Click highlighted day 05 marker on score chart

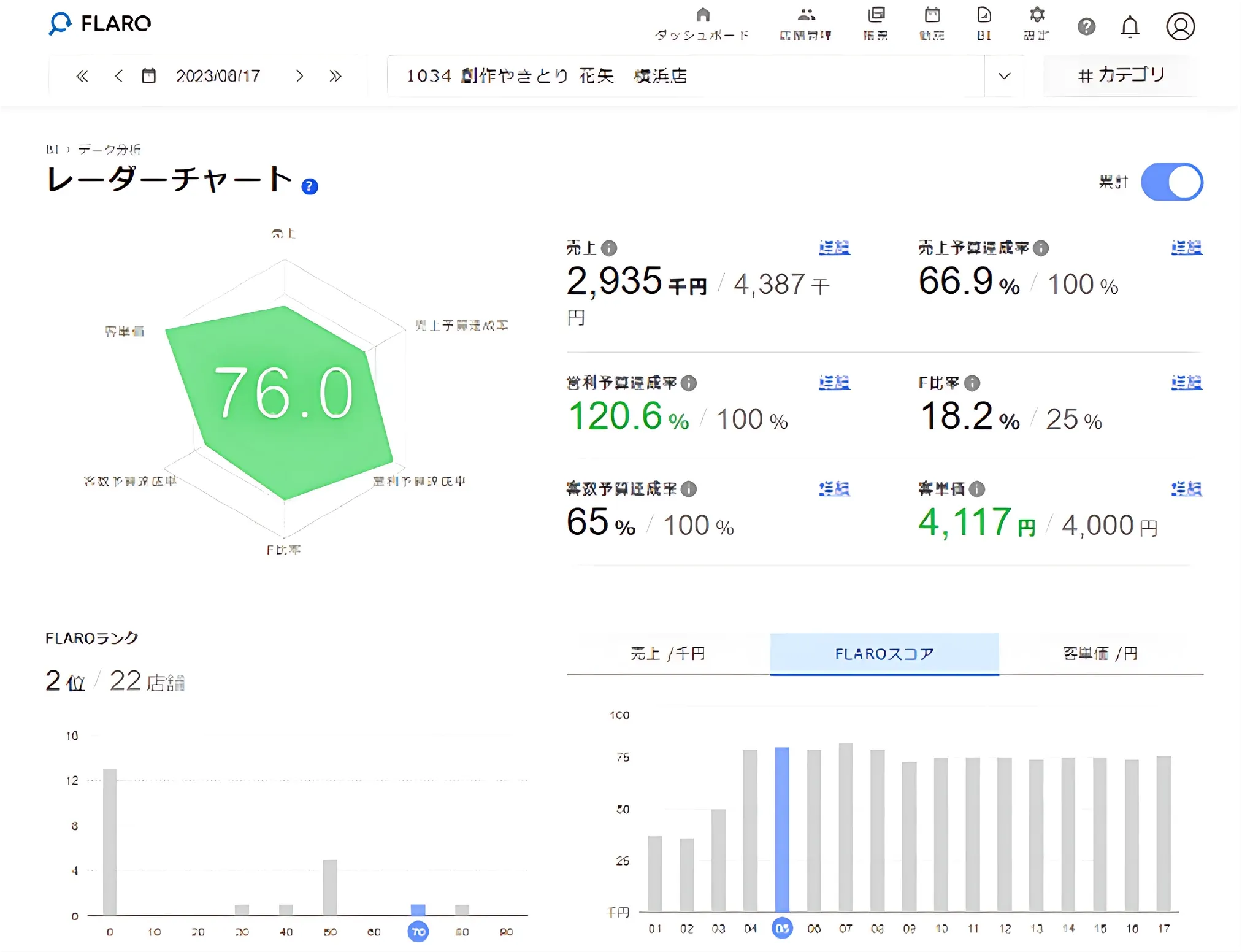click(782, 928)
